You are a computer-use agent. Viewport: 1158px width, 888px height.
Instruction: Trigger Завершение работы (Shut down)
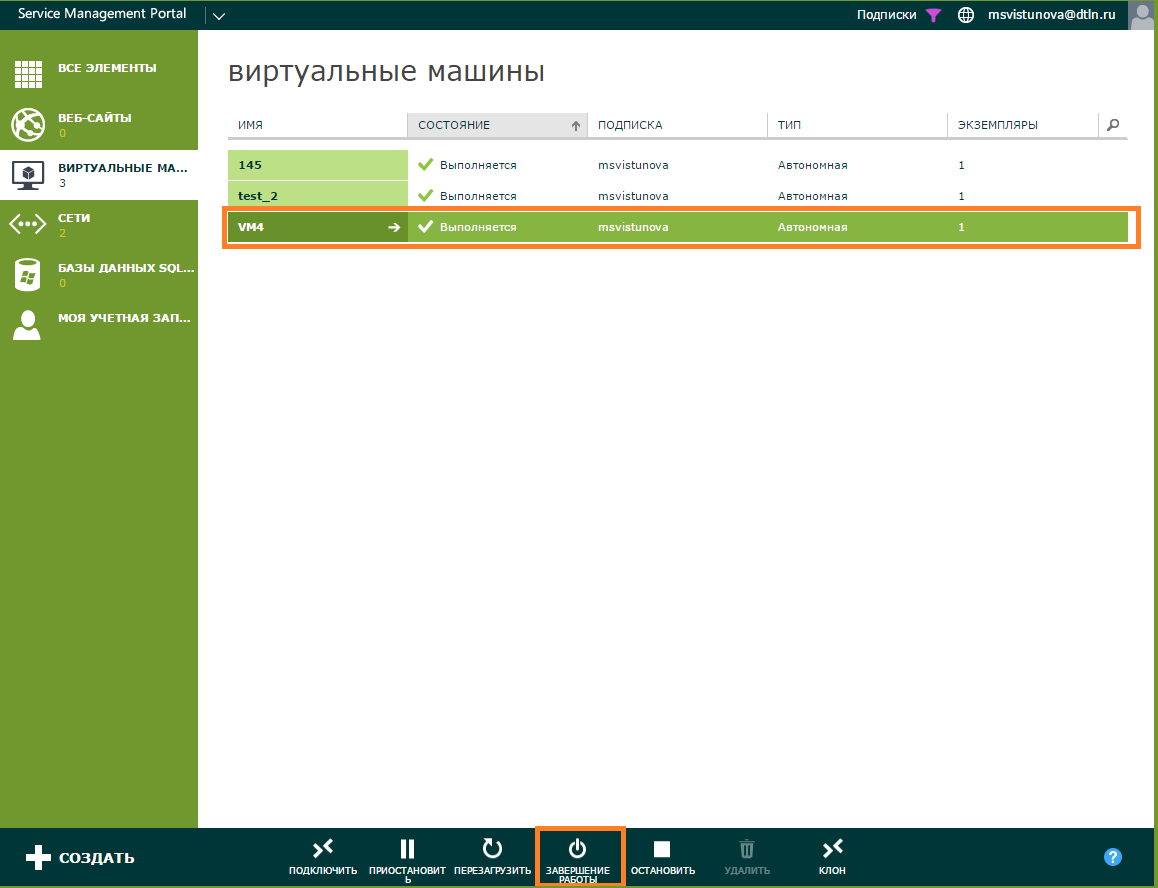(x=579, y=855)
